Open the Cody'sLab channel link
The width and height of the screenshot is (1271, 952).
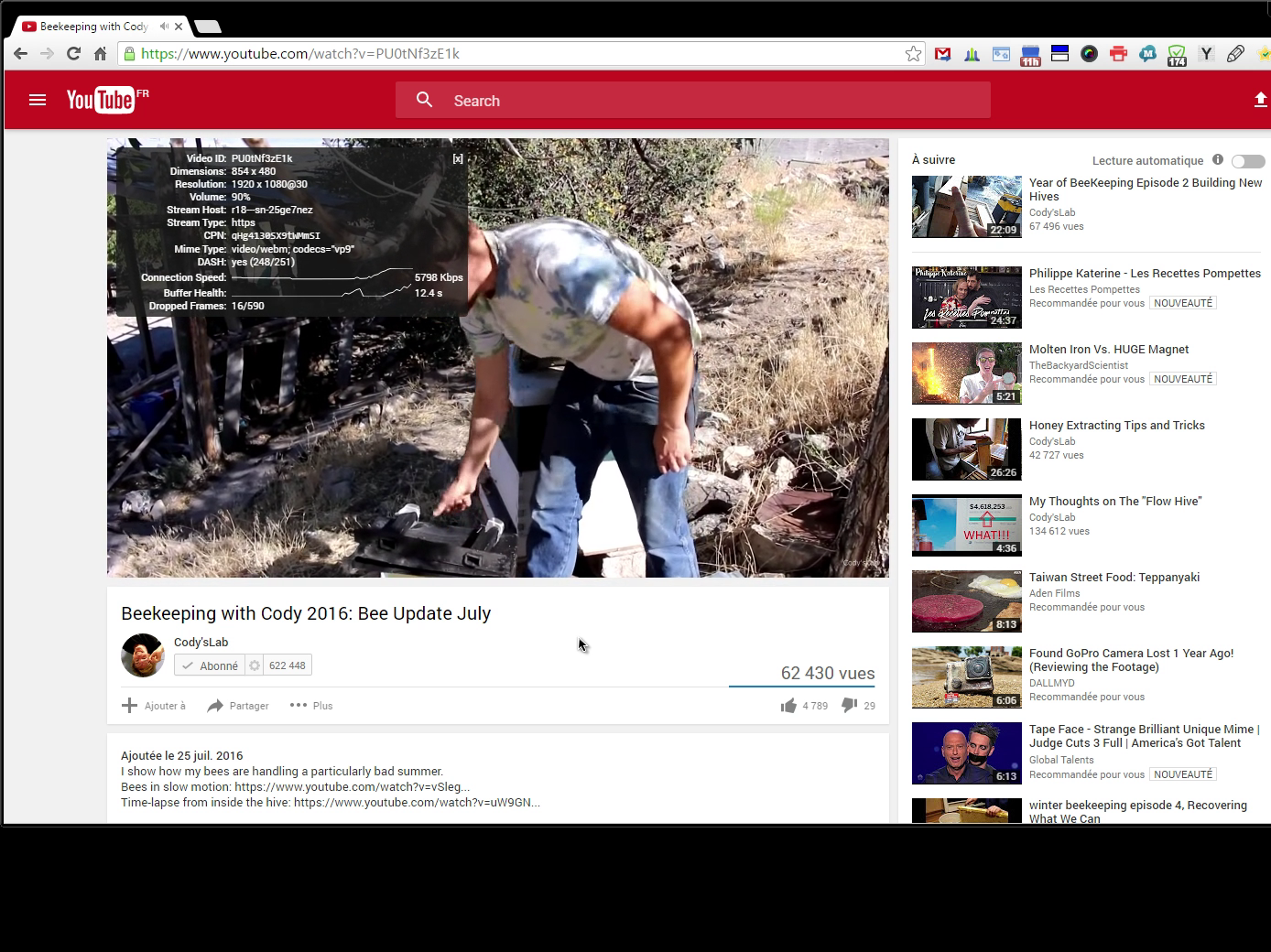(x=201, y=642)
